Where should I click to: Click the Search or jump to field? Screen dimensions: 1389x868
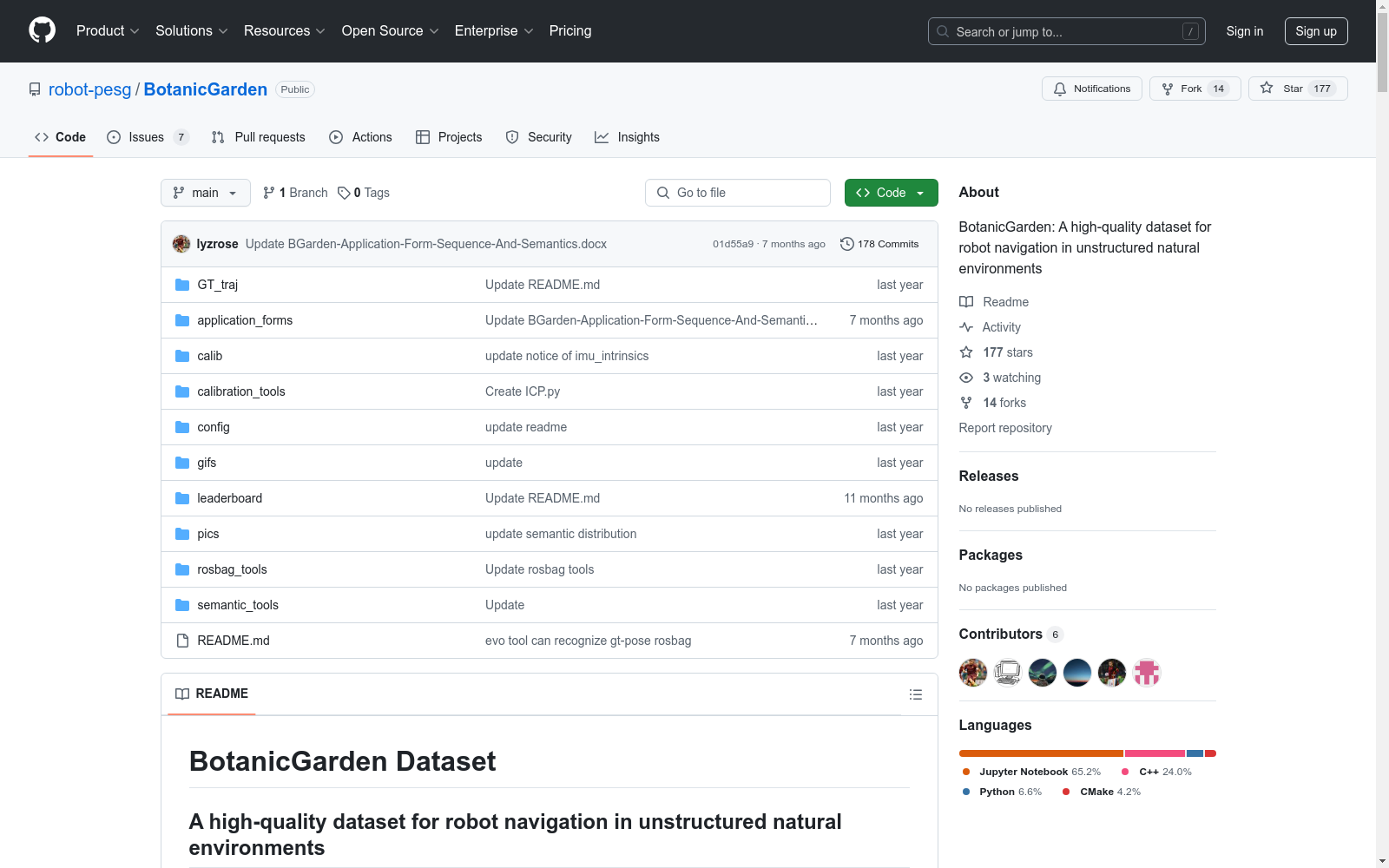[1067, 31]
